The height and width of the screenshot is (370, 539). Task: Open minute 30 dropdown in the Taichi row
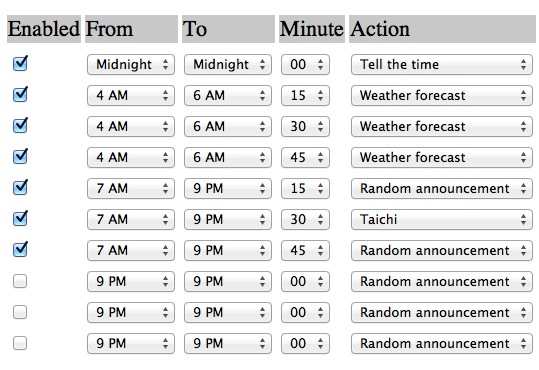coord(305,219)
